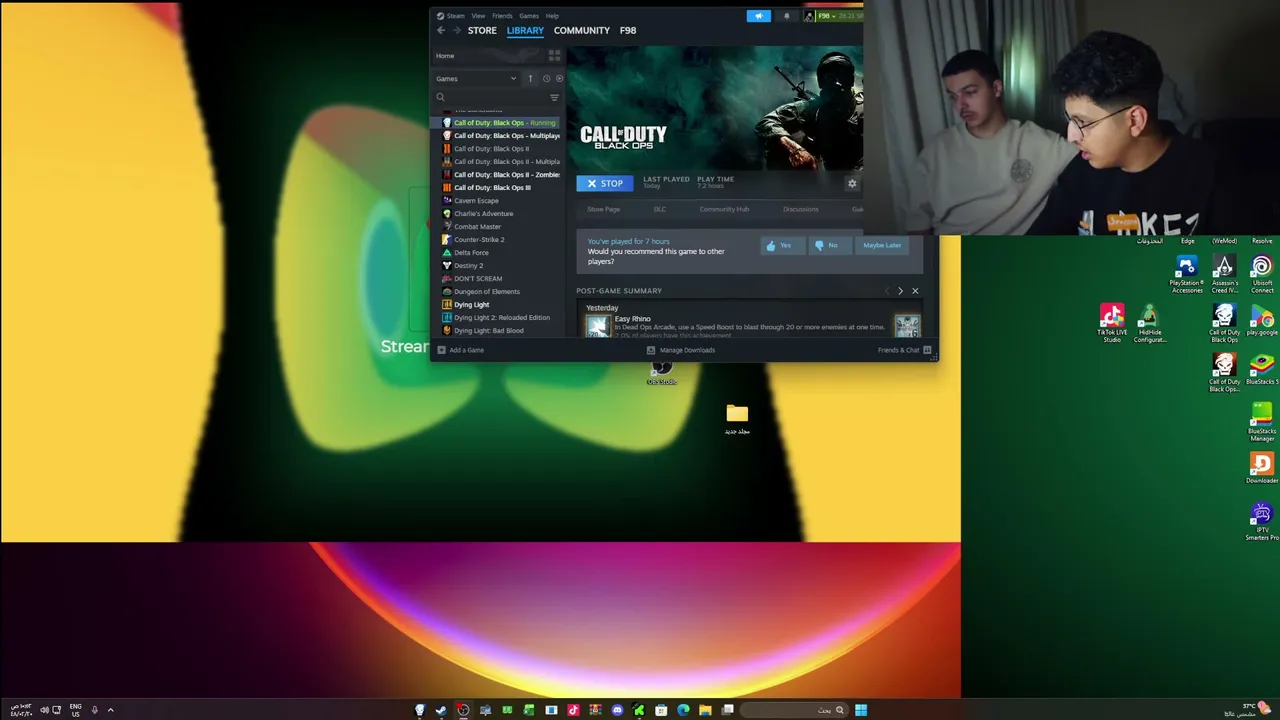
Task: Open the DLC link
Action: 660,210
